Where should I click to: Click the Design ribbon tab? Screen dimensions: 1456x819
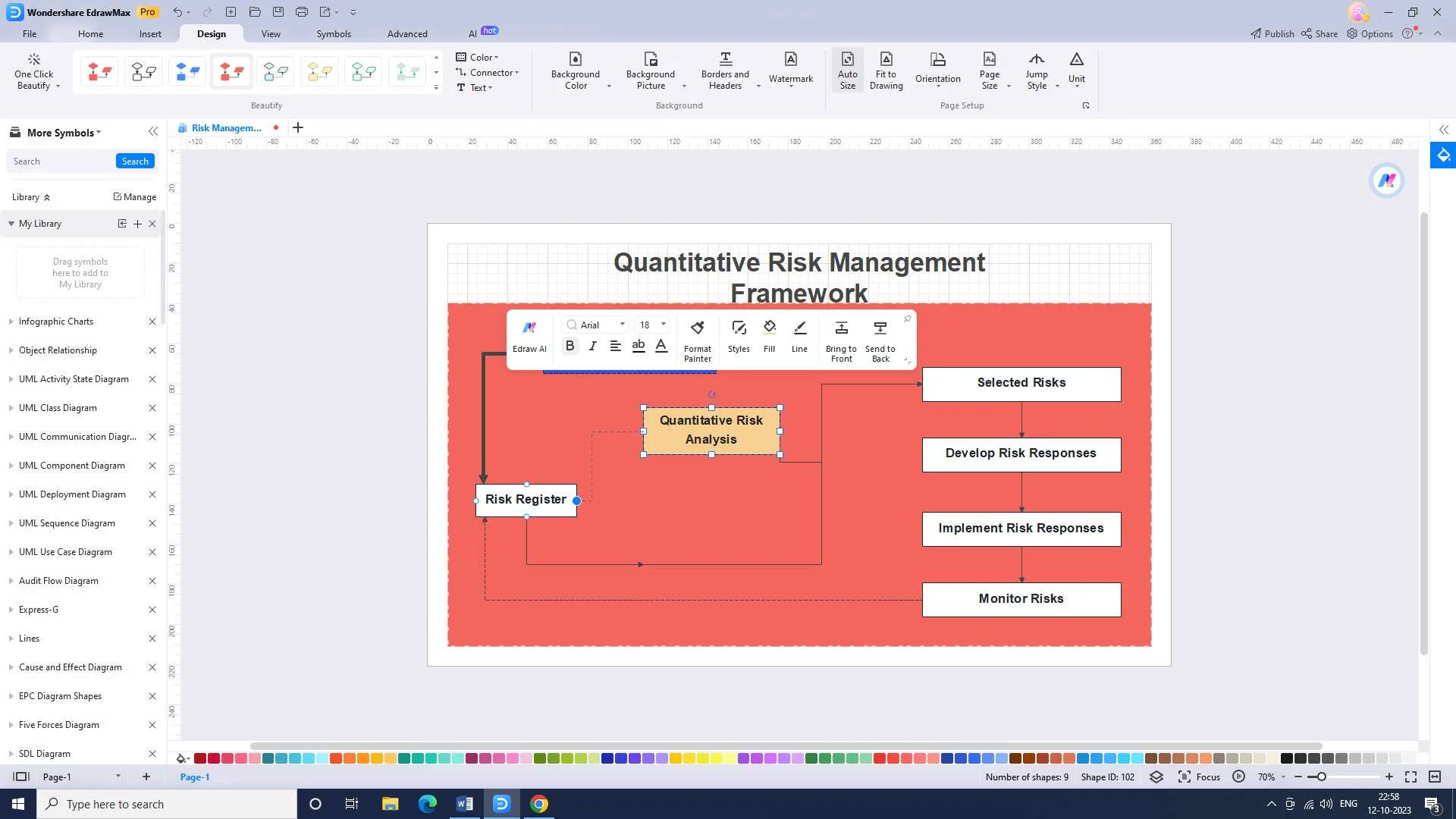pos(211,33)
